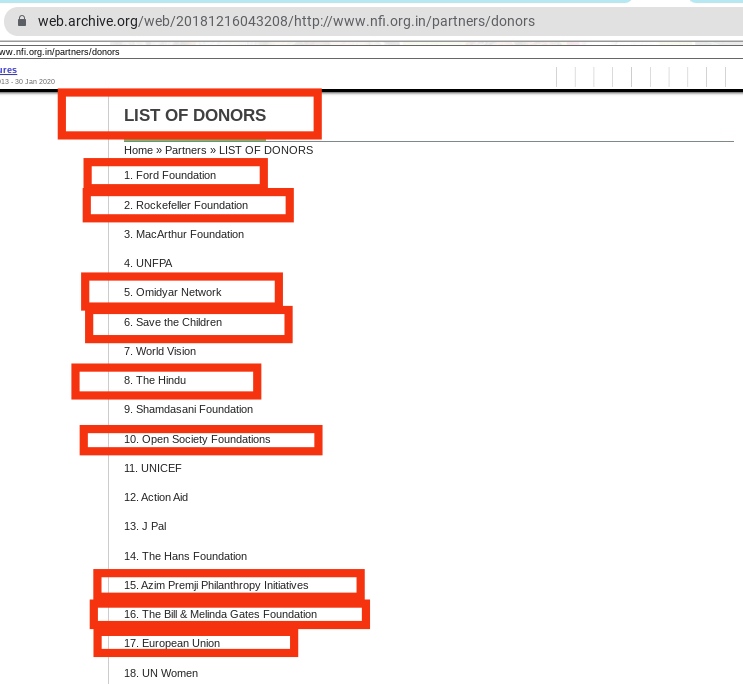Image resolution: width=743 pixels, height=684 pixels.
Task: Open Partners breadcrumb link
Action: [185, 150]
